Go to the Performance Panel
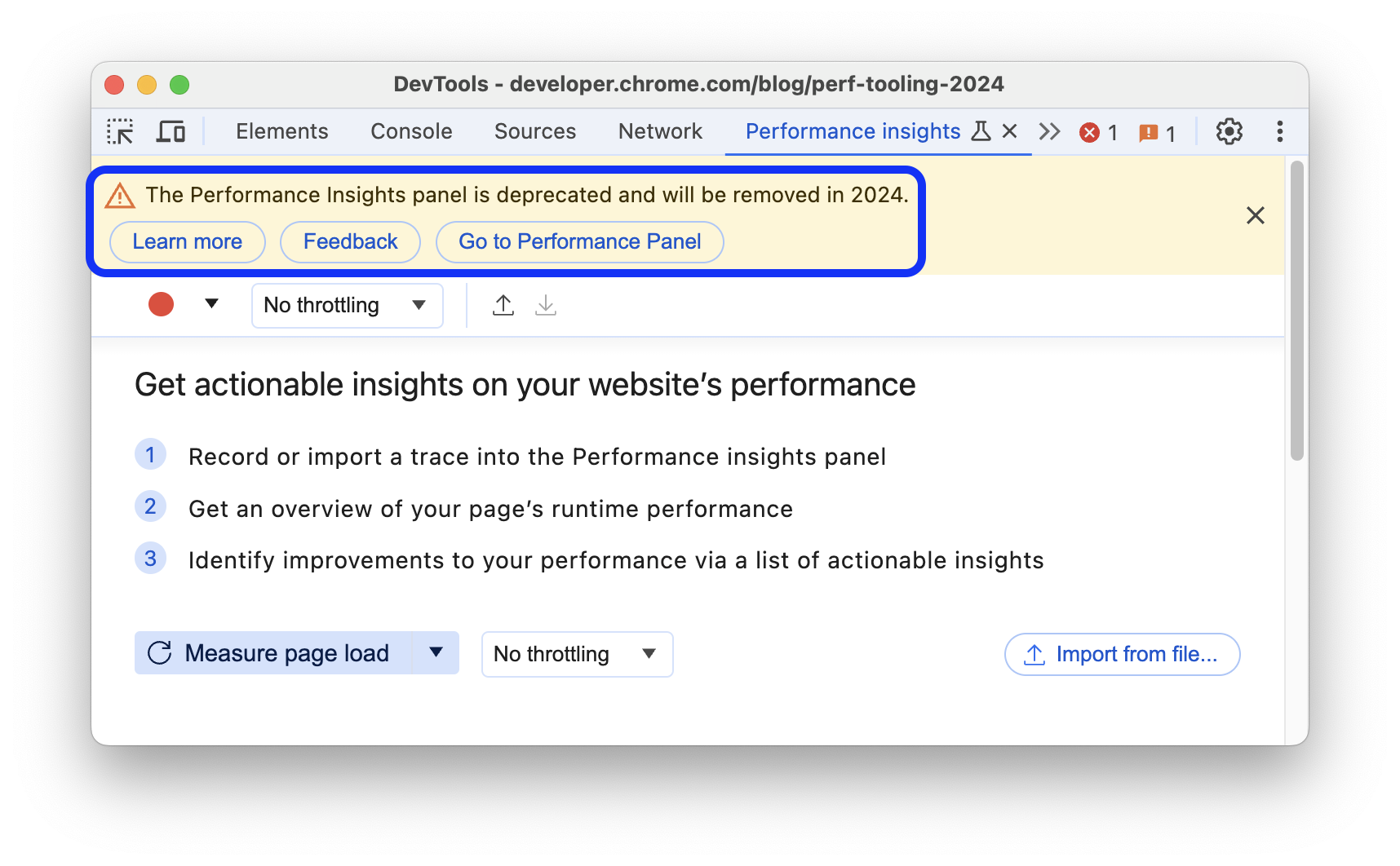Image resolution: width=1400 pixels, height=866 pixels. point(579,241)
